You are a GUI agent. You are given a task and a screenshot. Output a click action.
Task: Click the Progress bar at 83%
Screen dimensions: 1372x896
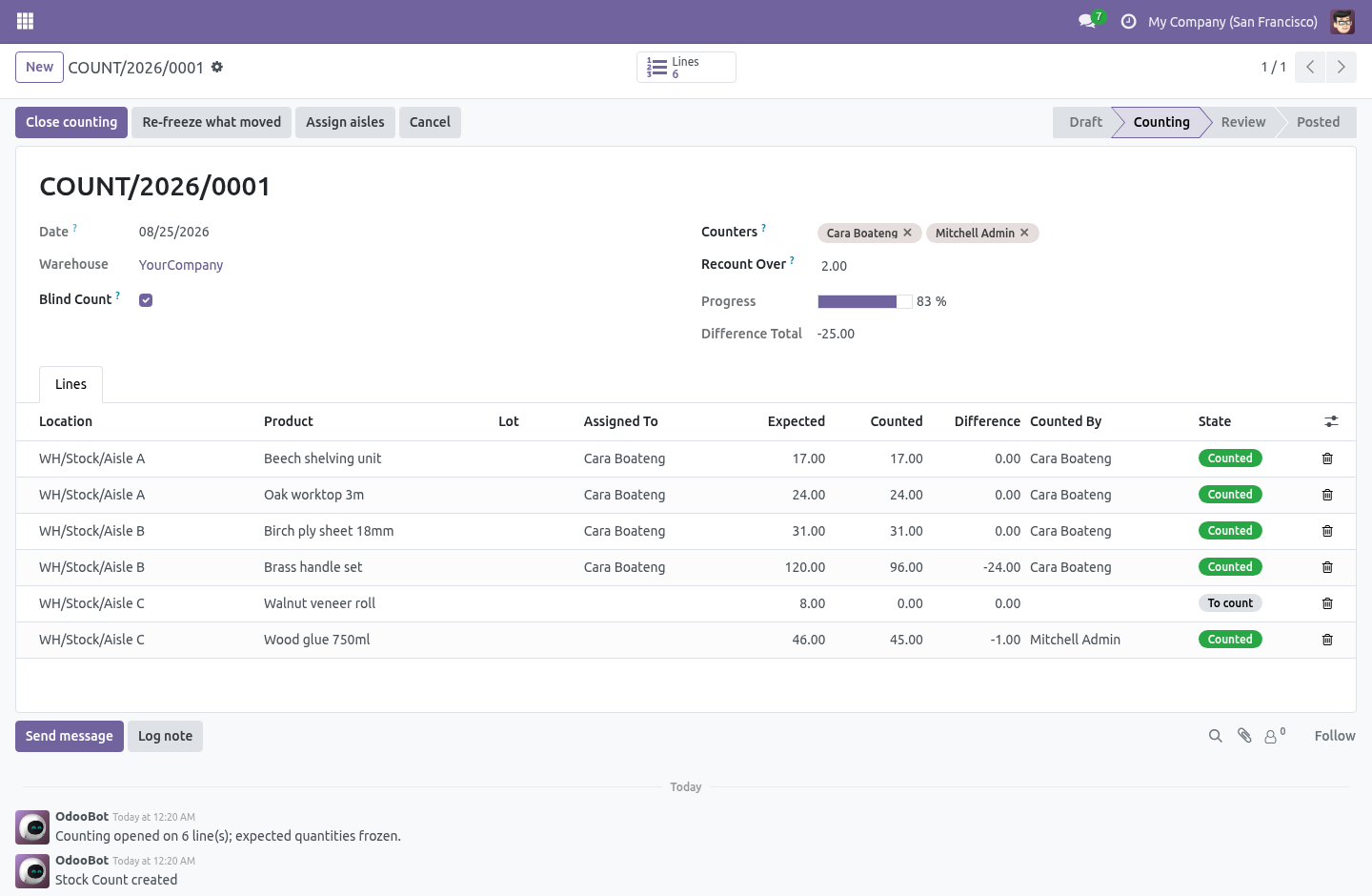pos(865,301)
